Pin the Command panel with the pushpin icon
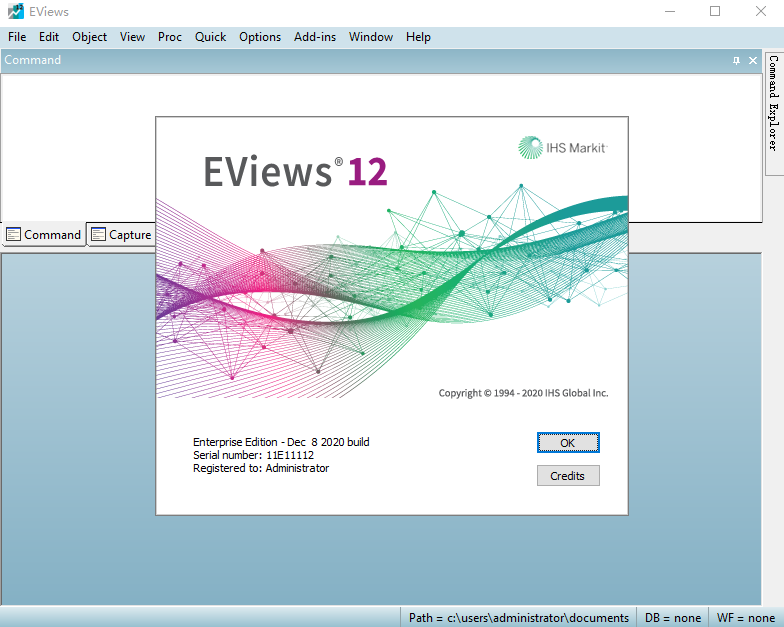This screenshot has height=627, width=784. point(736,60)
